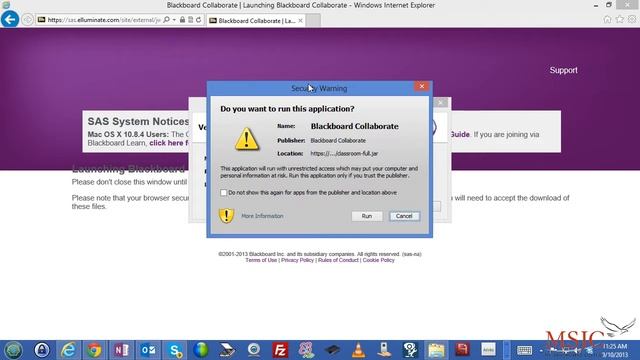Click the URL field in the address bar
640x360 pixels.
[x=104, y=20]
